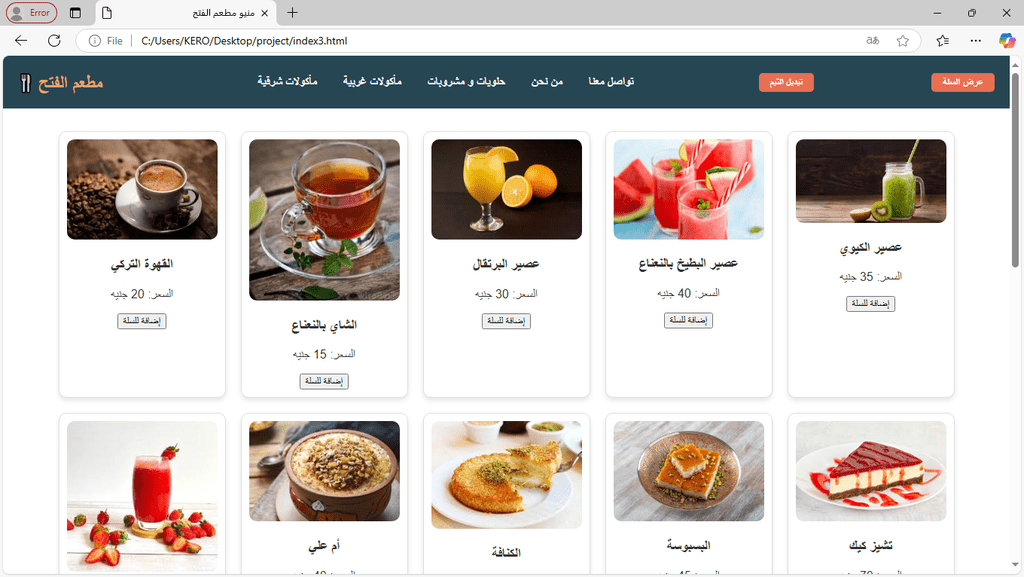
Task: Open the favorites list icon
Action: (942, 40)
